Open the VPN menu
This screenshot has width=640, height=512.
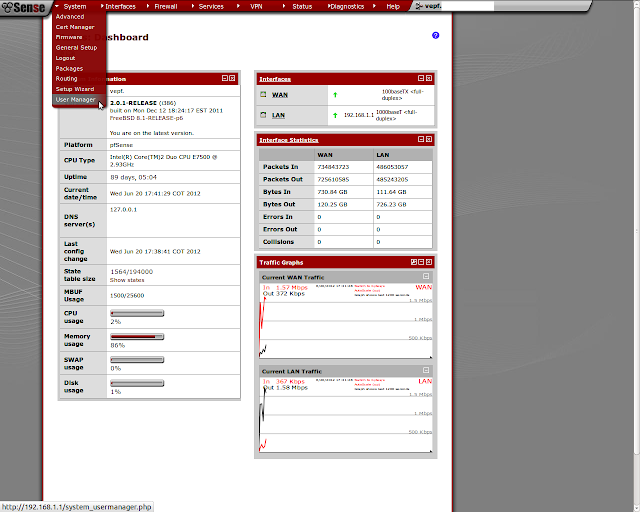click(x=256, y=7)
